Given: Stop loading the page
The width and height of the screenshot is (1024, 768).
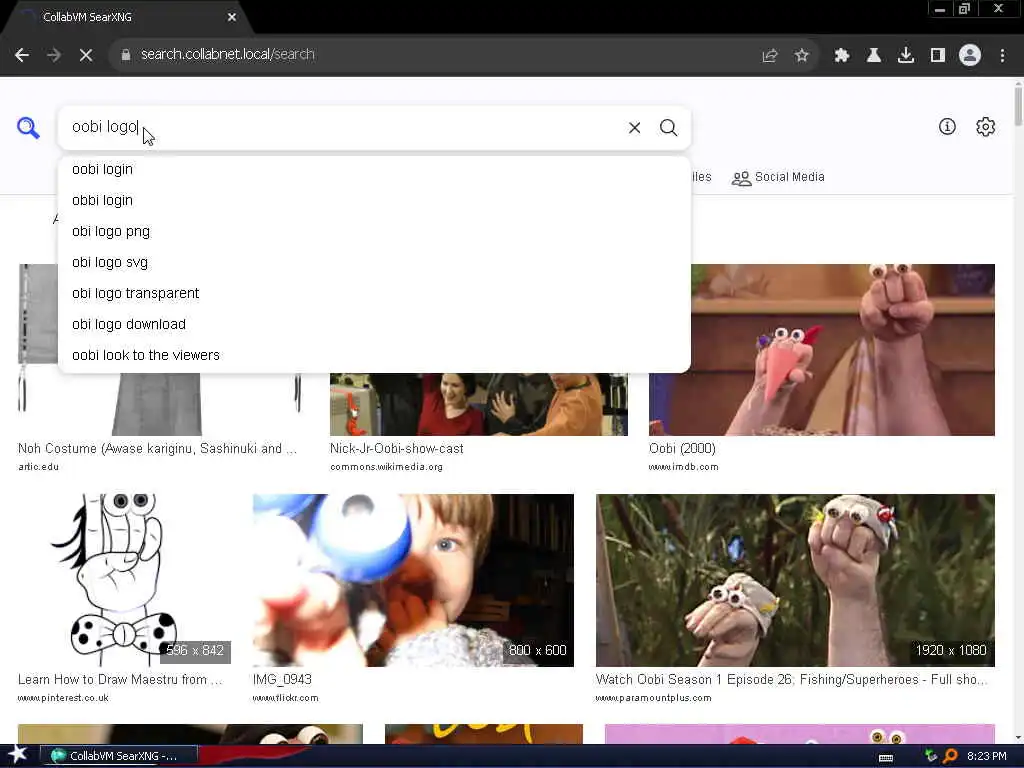Looking at the screenshot, I should point(86,55).
